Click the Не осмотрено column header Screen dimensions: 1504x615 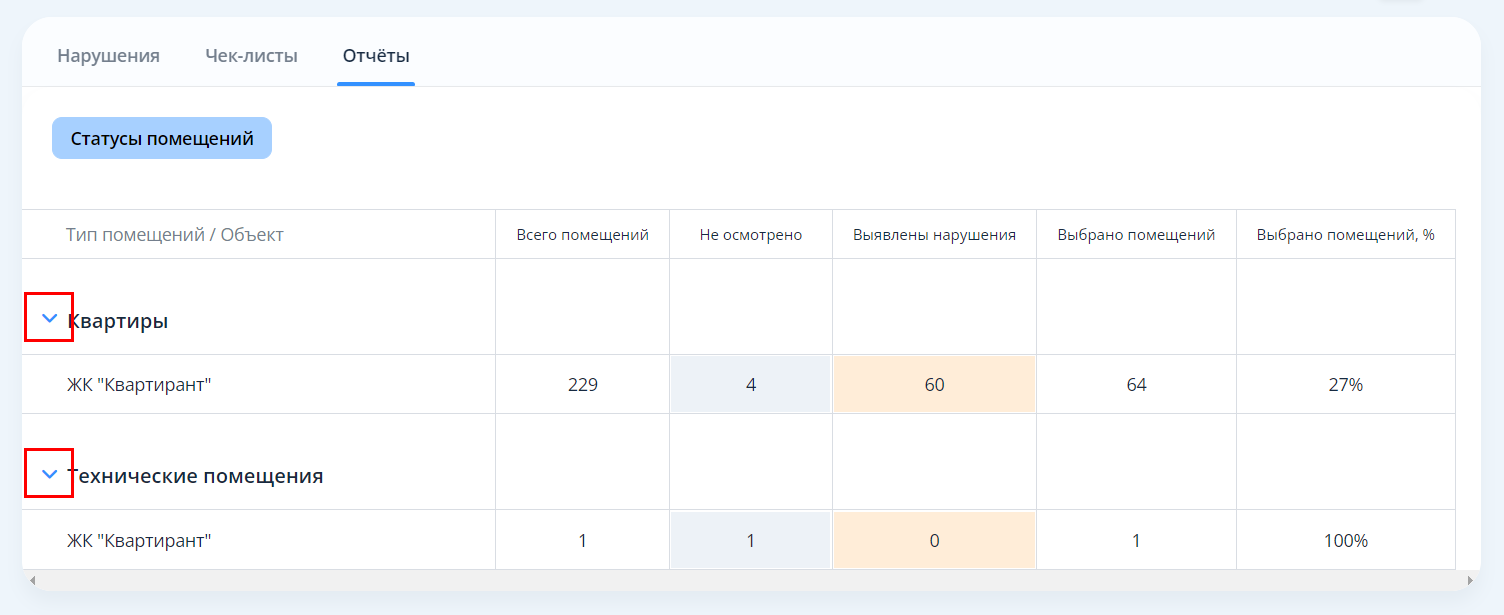(x=750, y=235)
